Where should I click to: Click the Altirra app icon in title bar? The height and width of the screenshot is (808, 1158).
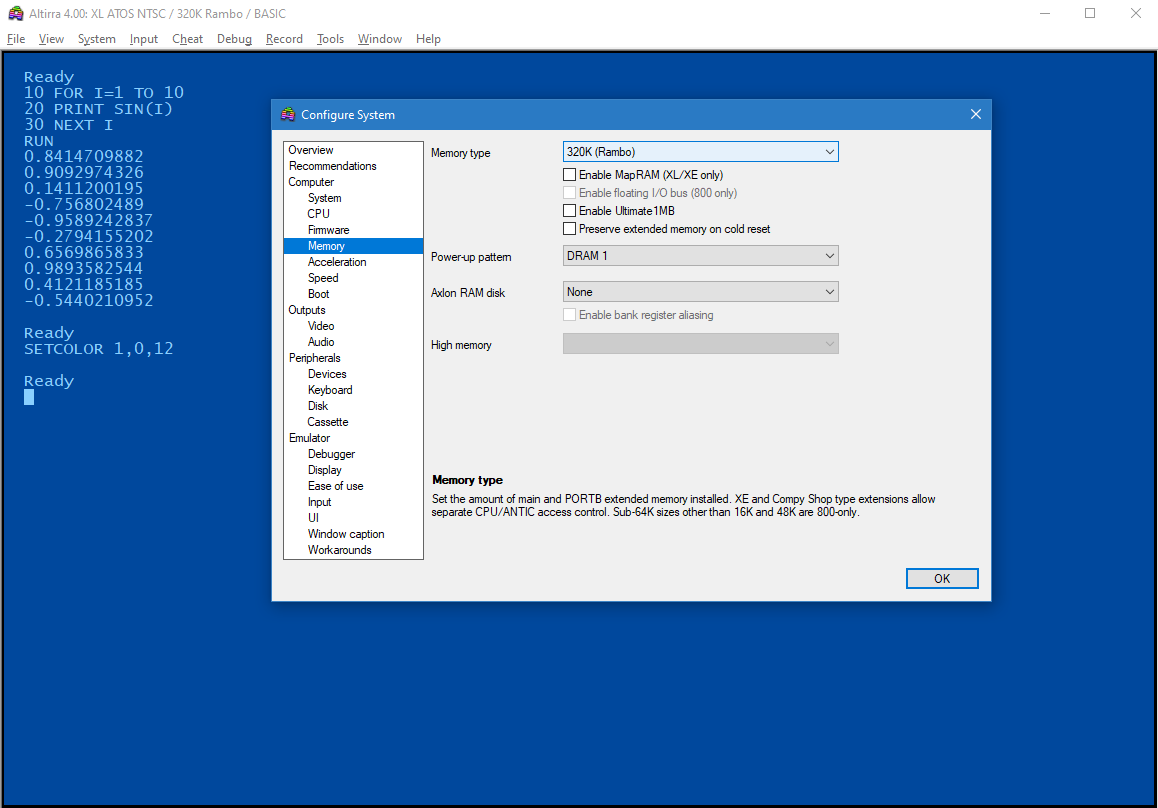click(x=15, y=13)
